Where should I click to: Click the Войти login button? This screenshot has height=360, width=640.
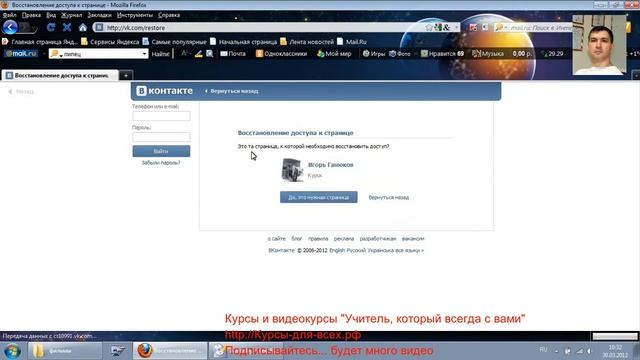[161, 151]
